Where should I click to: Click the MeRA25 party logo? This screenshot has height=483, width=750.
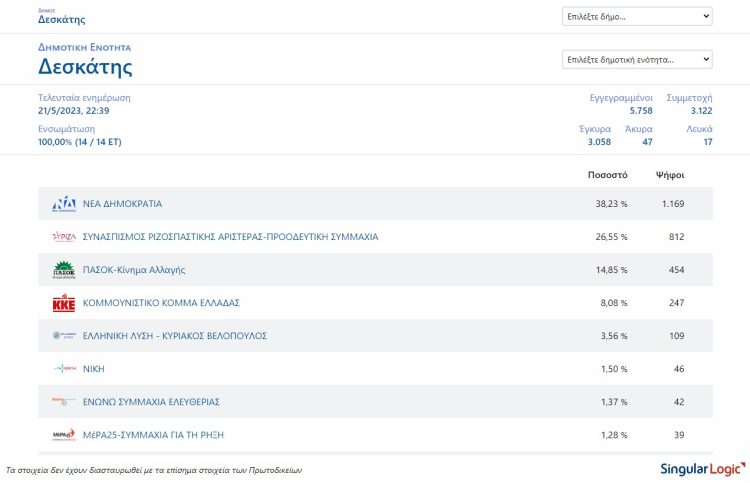point(64,435)
